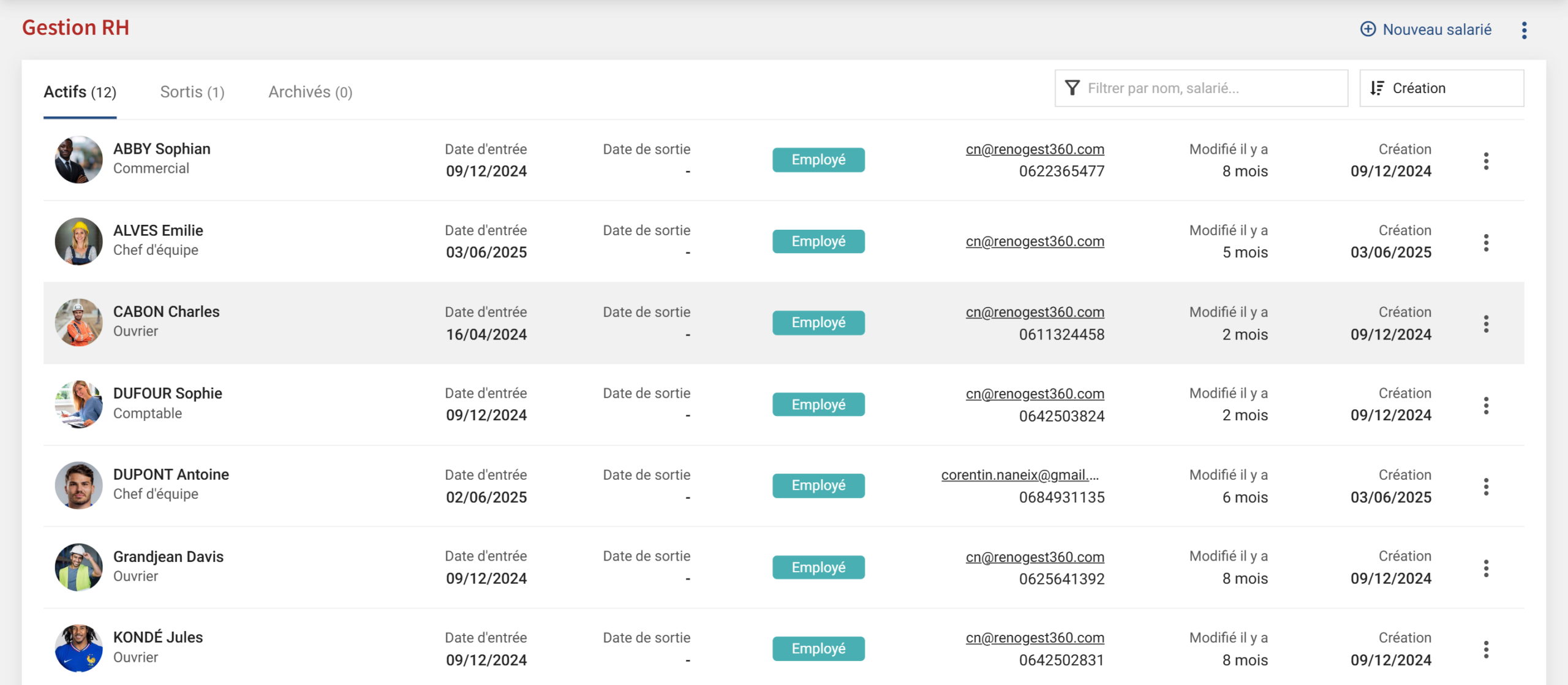The image size is (1568, 685).
Task: Open row options menu for ABBY Sophian
Action: click(x=1486, y=161)
